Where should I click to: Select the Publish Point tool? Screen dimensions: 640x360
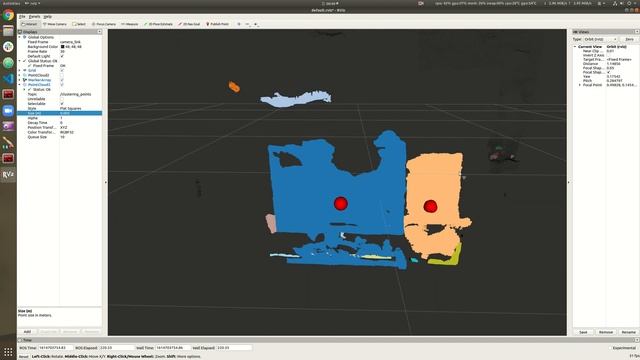217,24
